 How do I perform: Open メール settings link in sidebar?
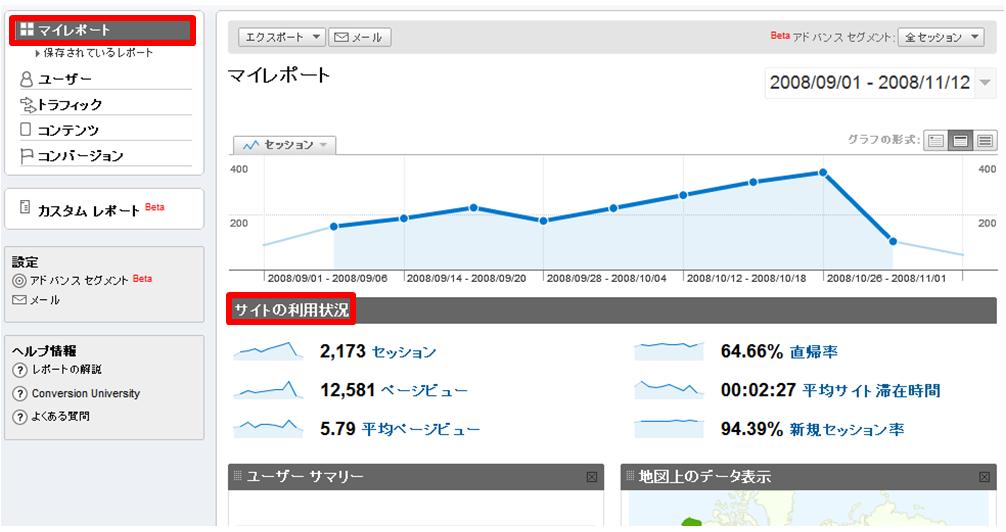[44, 300]
